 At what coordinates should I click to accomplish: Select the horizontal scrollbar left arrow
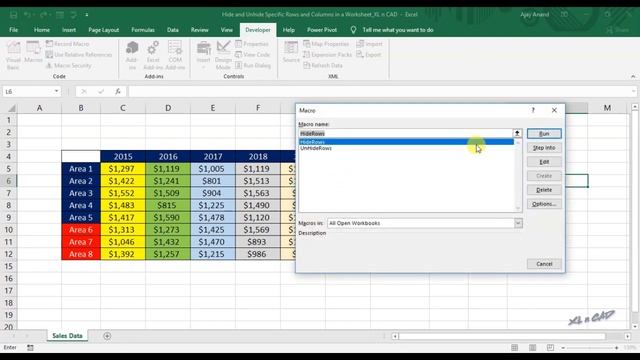(x=395, y=336)
